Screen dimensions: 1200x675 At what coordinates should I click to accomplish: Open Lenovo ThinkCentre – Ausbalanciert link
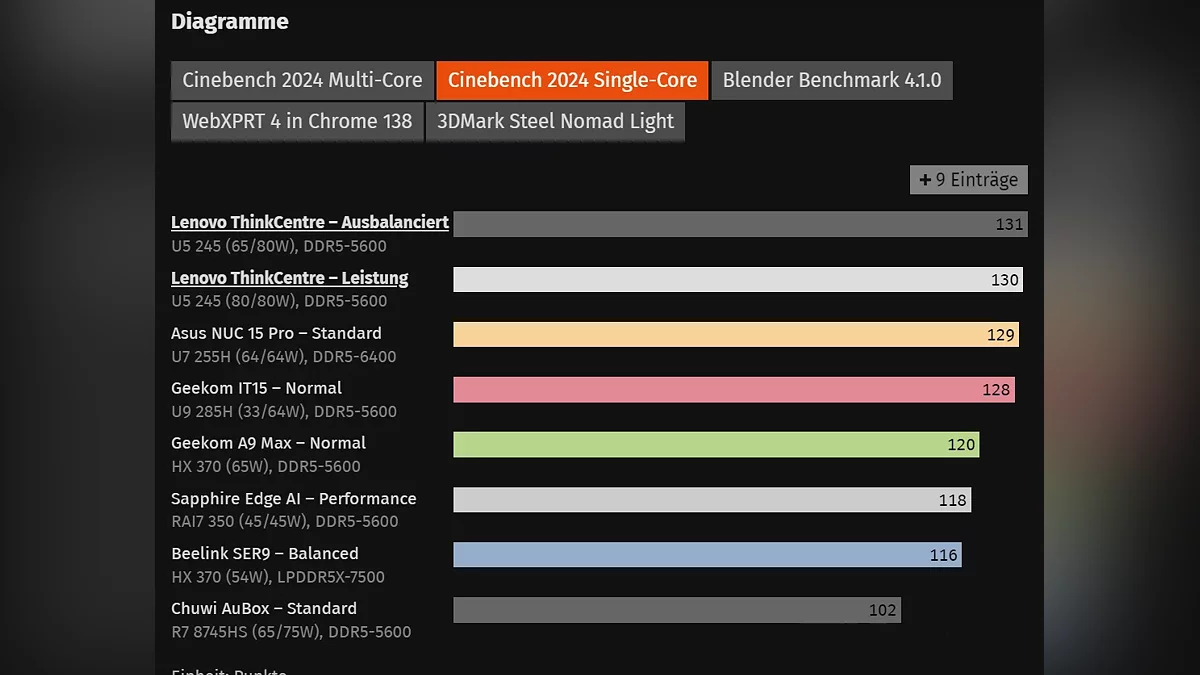tap(310, 222)
